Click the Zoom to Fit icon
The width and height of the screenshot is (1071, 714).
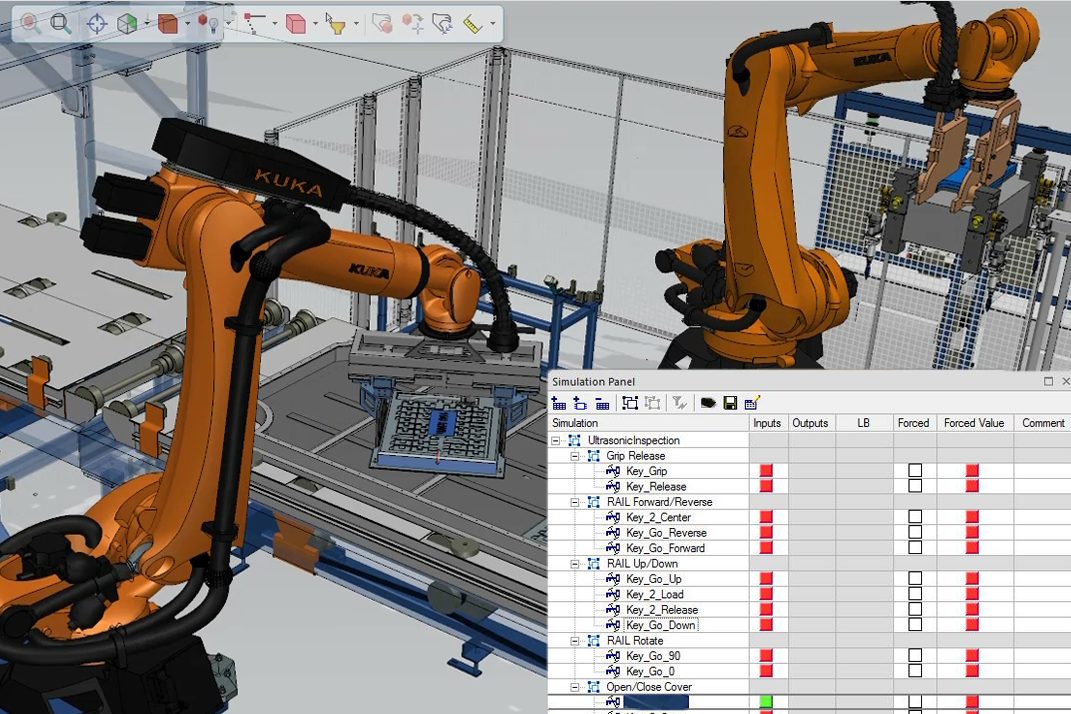(x=61, y=24)
